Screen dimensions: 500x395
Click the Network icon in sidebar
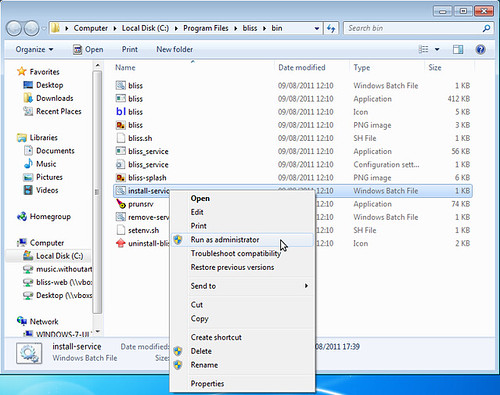[22, 321]
